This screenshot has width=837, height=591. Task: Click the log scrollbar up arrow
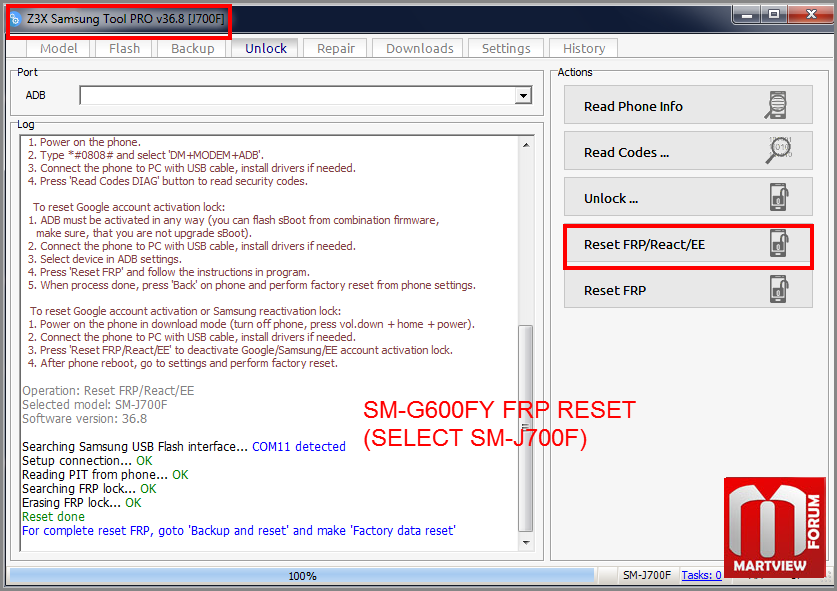click(x=526, y=145)
